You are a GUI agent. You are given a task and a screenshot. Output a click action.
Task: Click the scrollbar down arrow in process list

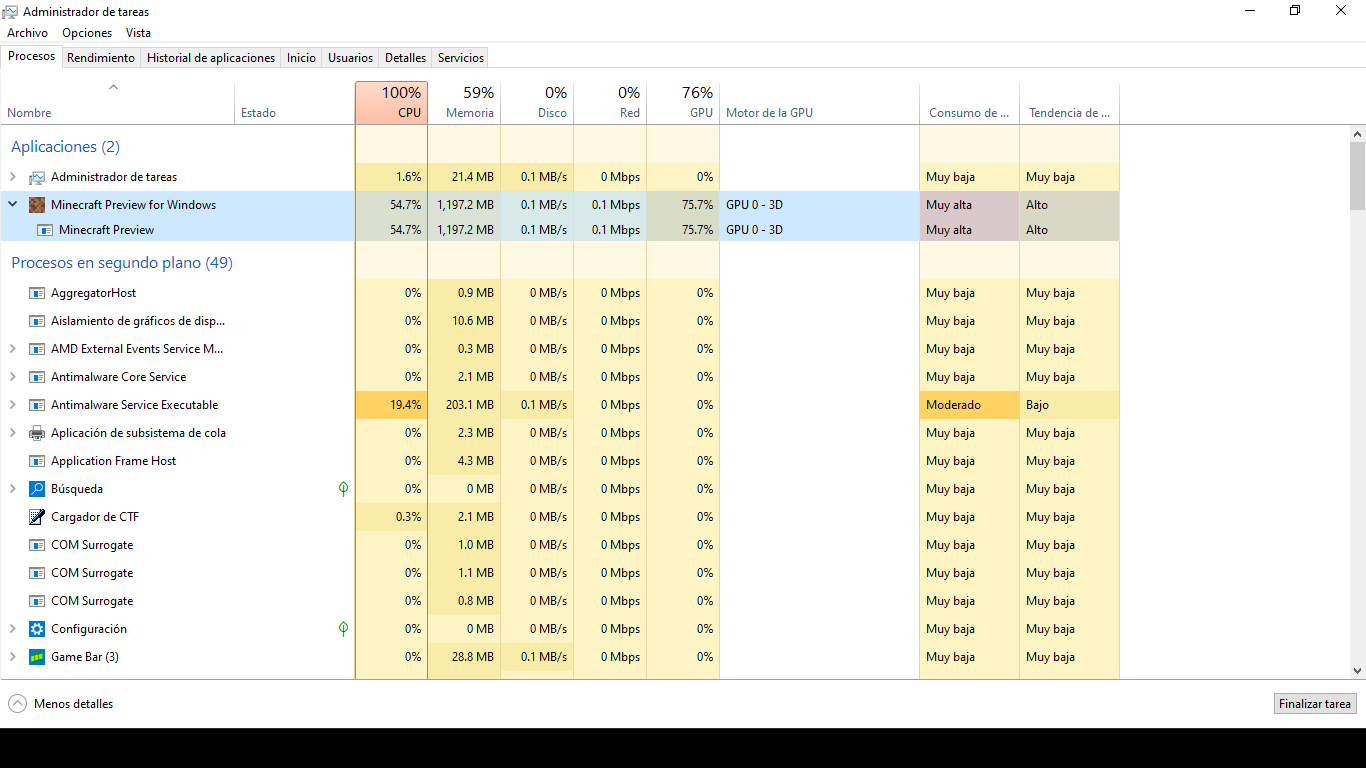tap(1357, 671)
